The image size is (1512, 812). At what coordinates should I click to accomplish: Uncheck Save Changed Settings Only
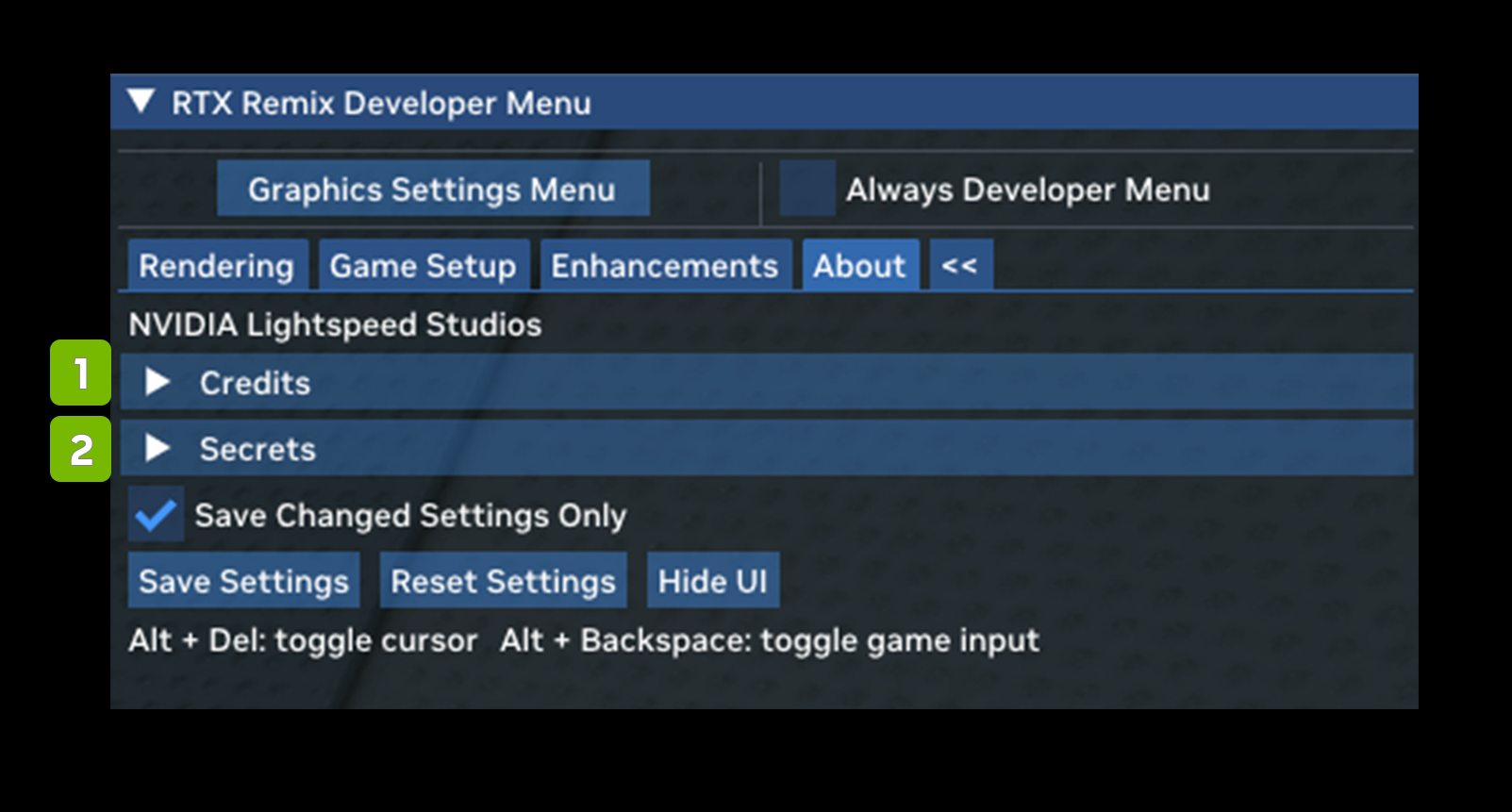tap(156, 515)
